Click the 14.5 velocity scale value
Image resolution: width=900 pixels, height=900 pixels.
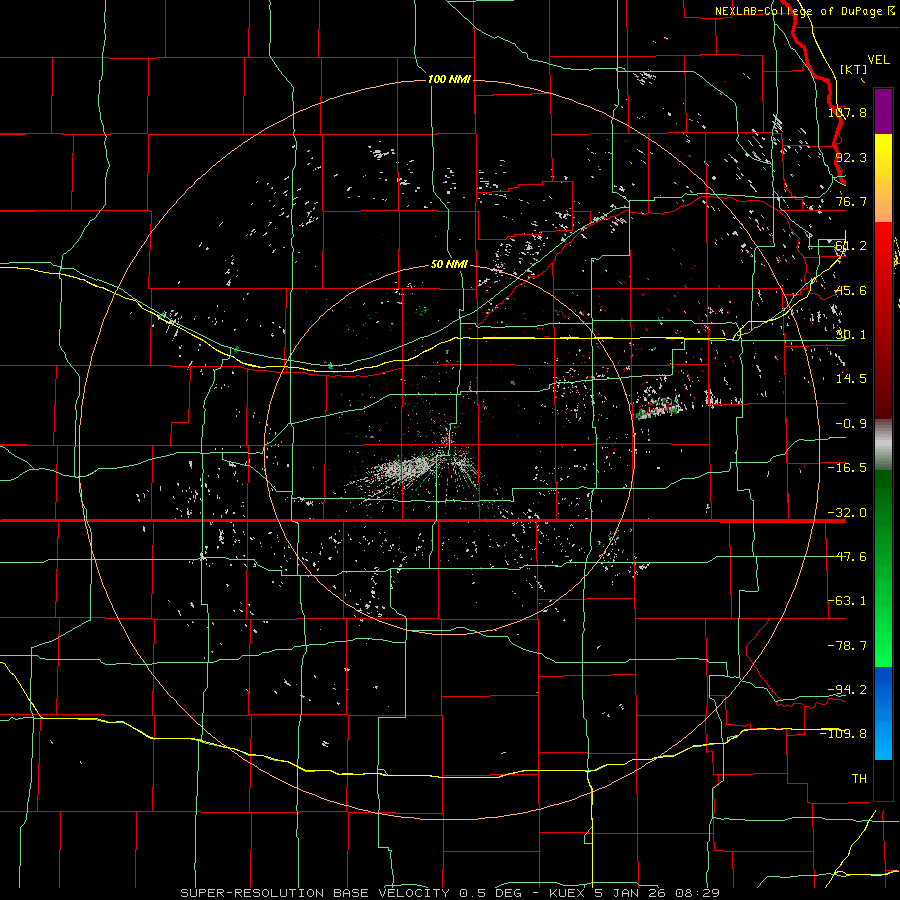tap(851, 379)
